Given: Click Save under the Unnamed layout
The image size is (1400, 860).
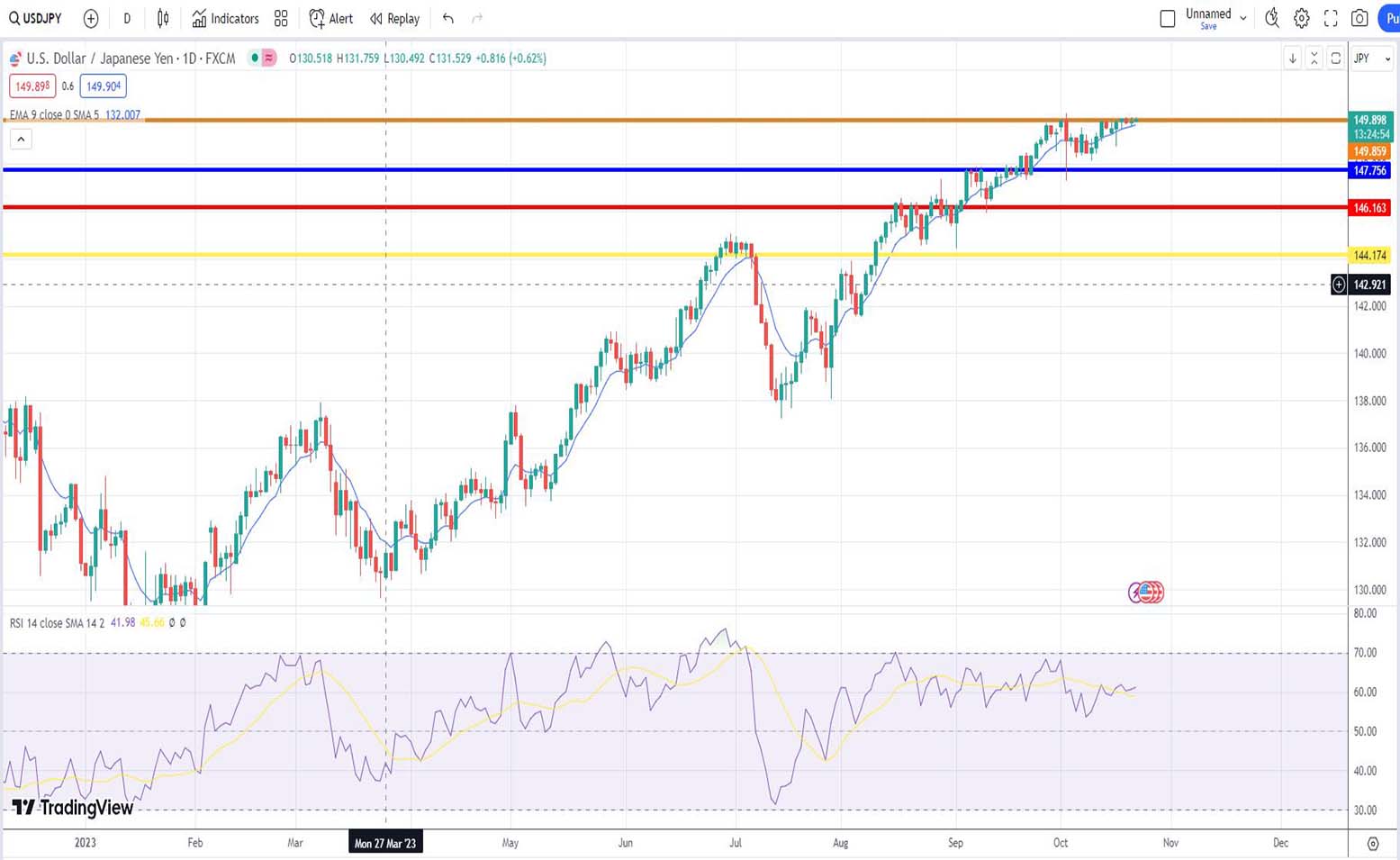Looking at the screenshot, I should coord(1208,27).
